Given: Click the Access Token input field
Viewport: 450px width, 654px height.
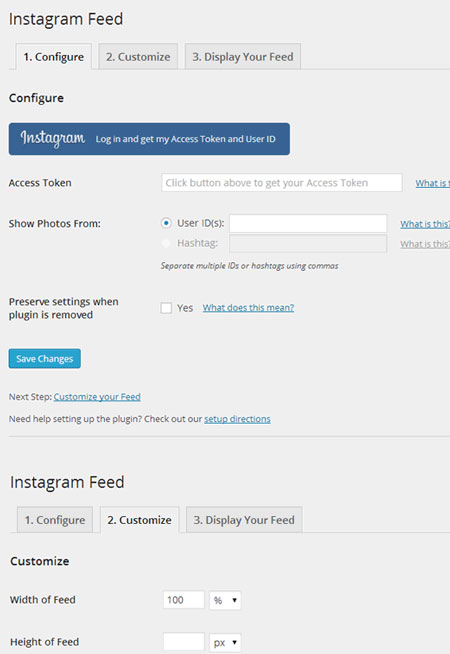Looking at the screenshot, I should pos(282,183).
